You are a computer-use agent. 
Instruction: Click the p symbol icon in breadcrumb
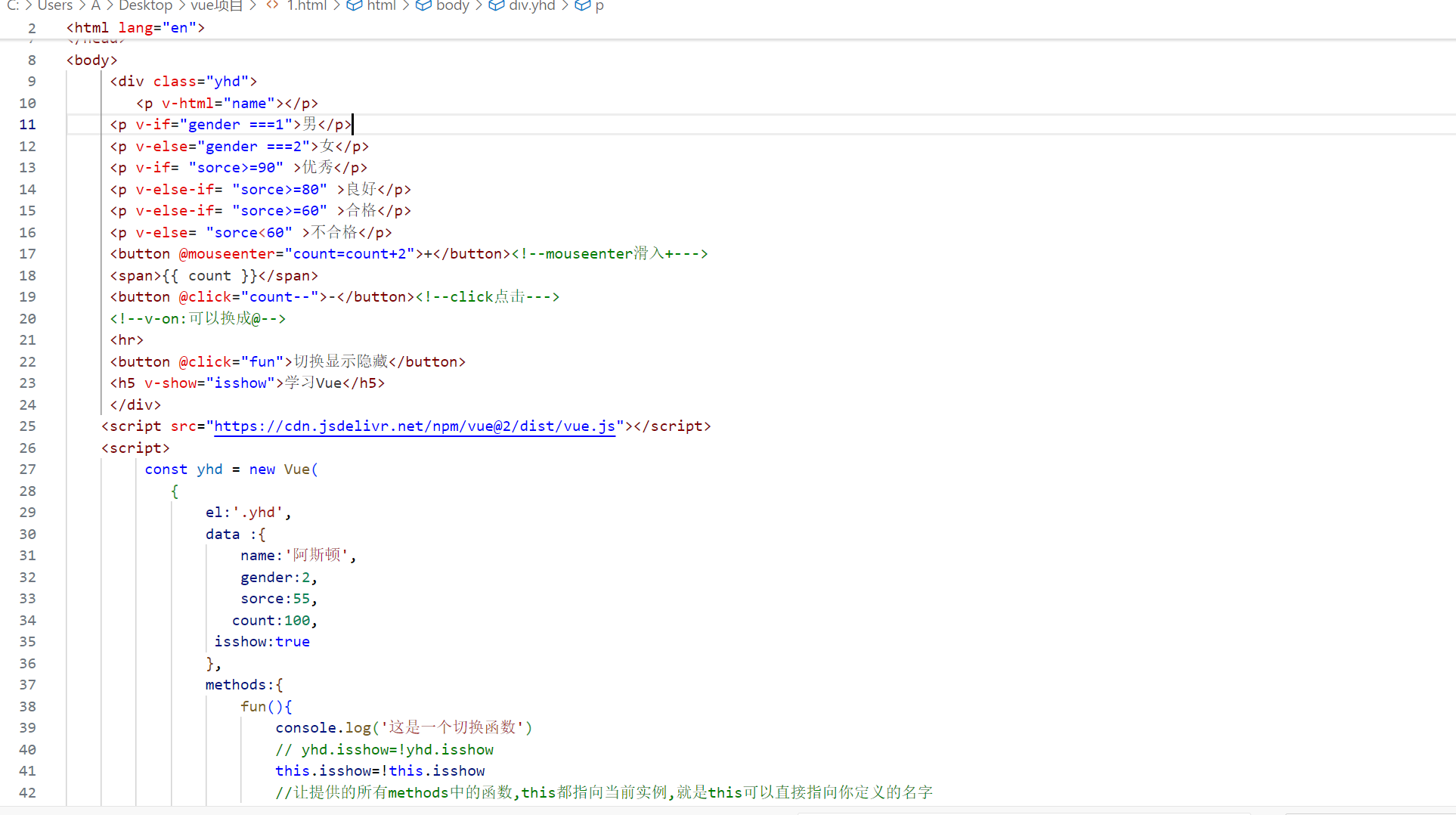point(582,5)
